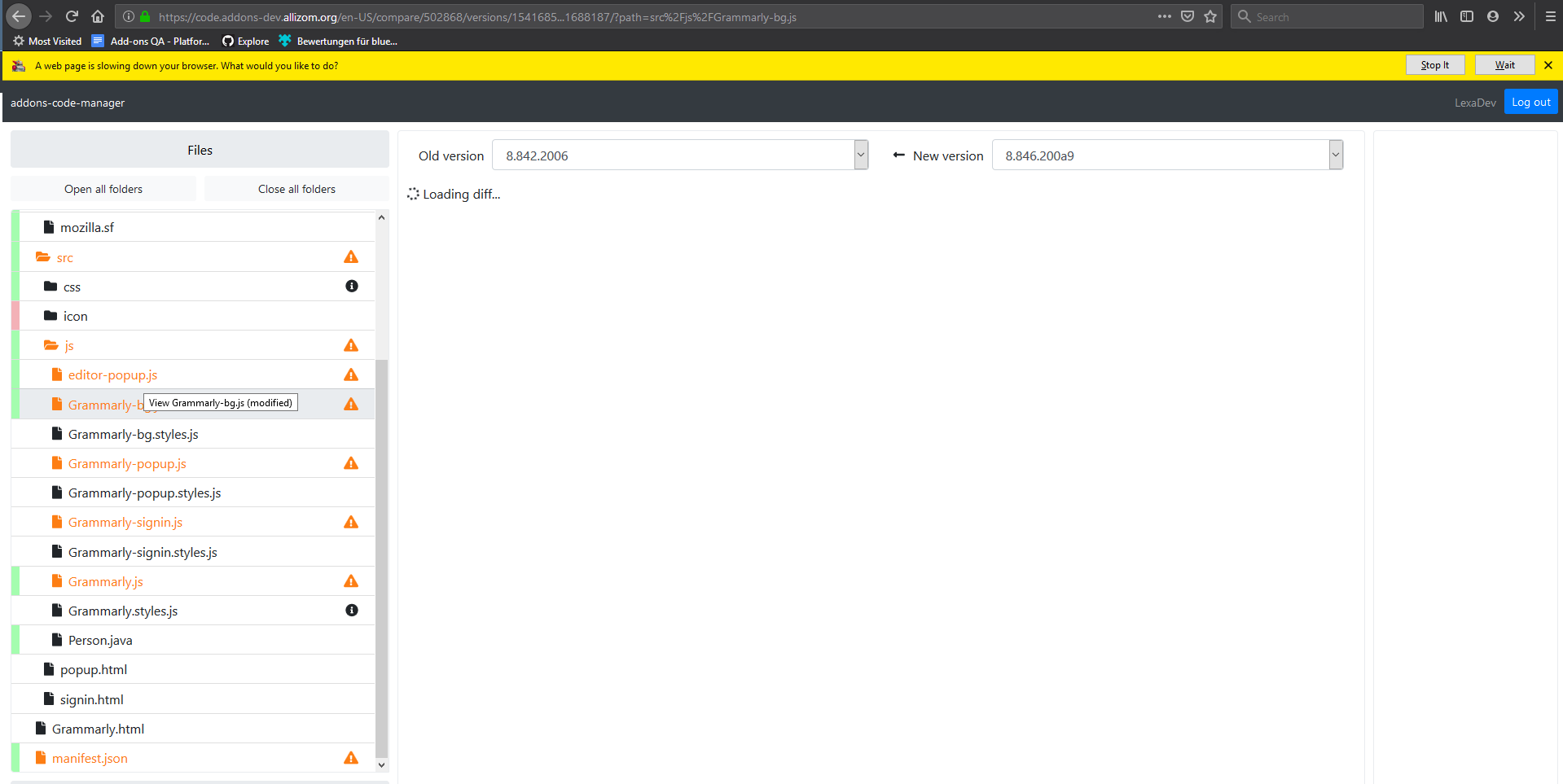
Task: Save page to Pocket
Action: tap(1188, 16)
